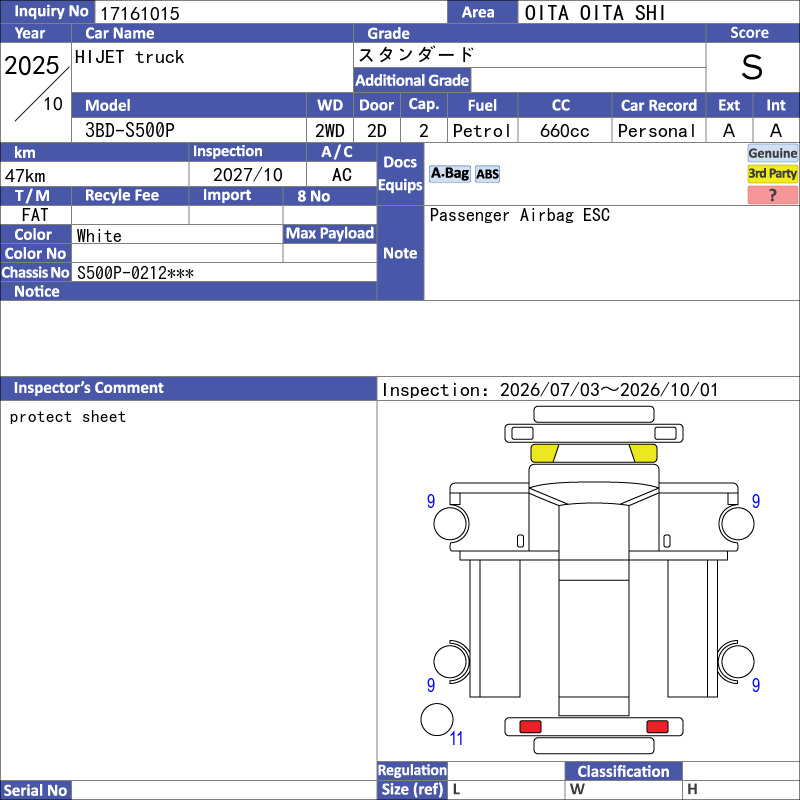Click the left red tail light

(x=530, y=727)
